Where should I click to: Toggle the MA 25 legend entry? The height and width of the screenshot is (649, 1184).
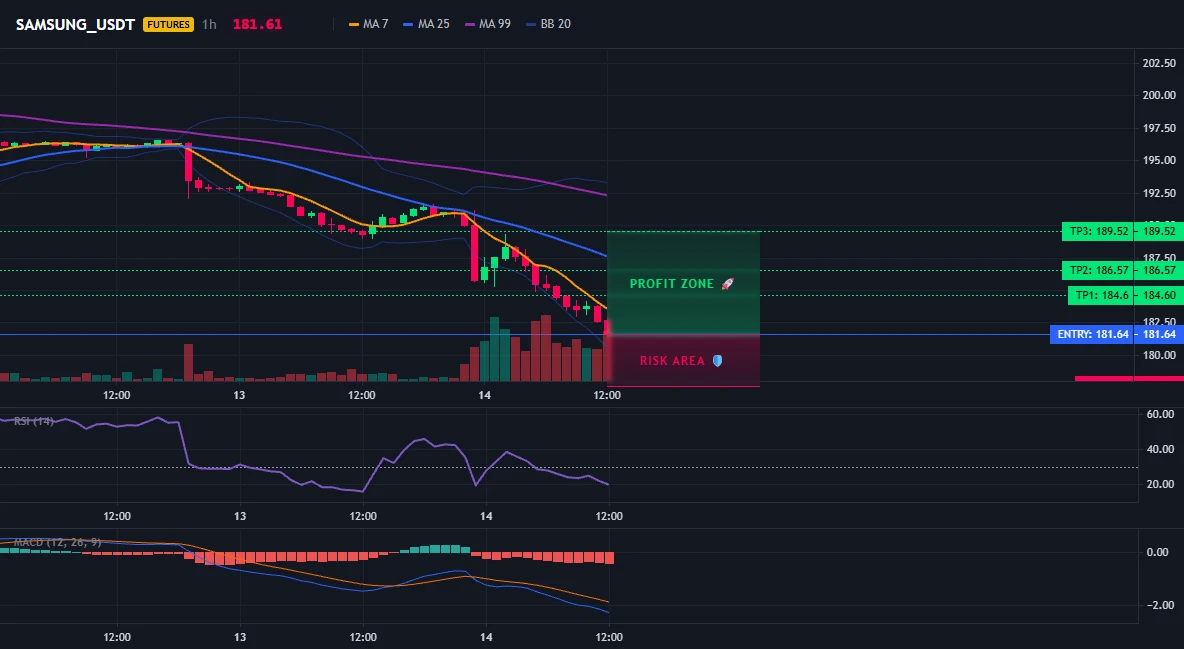pos(427,24)
